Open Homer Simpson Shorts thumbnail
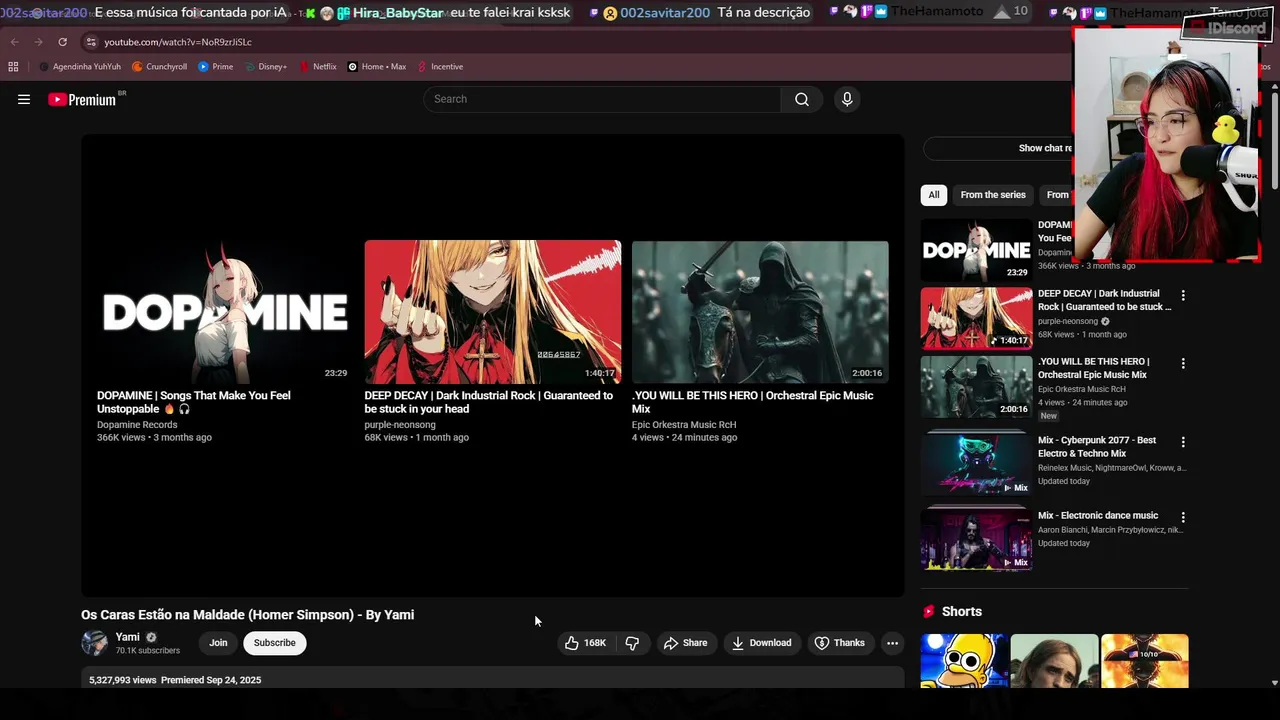1280x720 pixels. click(964, 661)
